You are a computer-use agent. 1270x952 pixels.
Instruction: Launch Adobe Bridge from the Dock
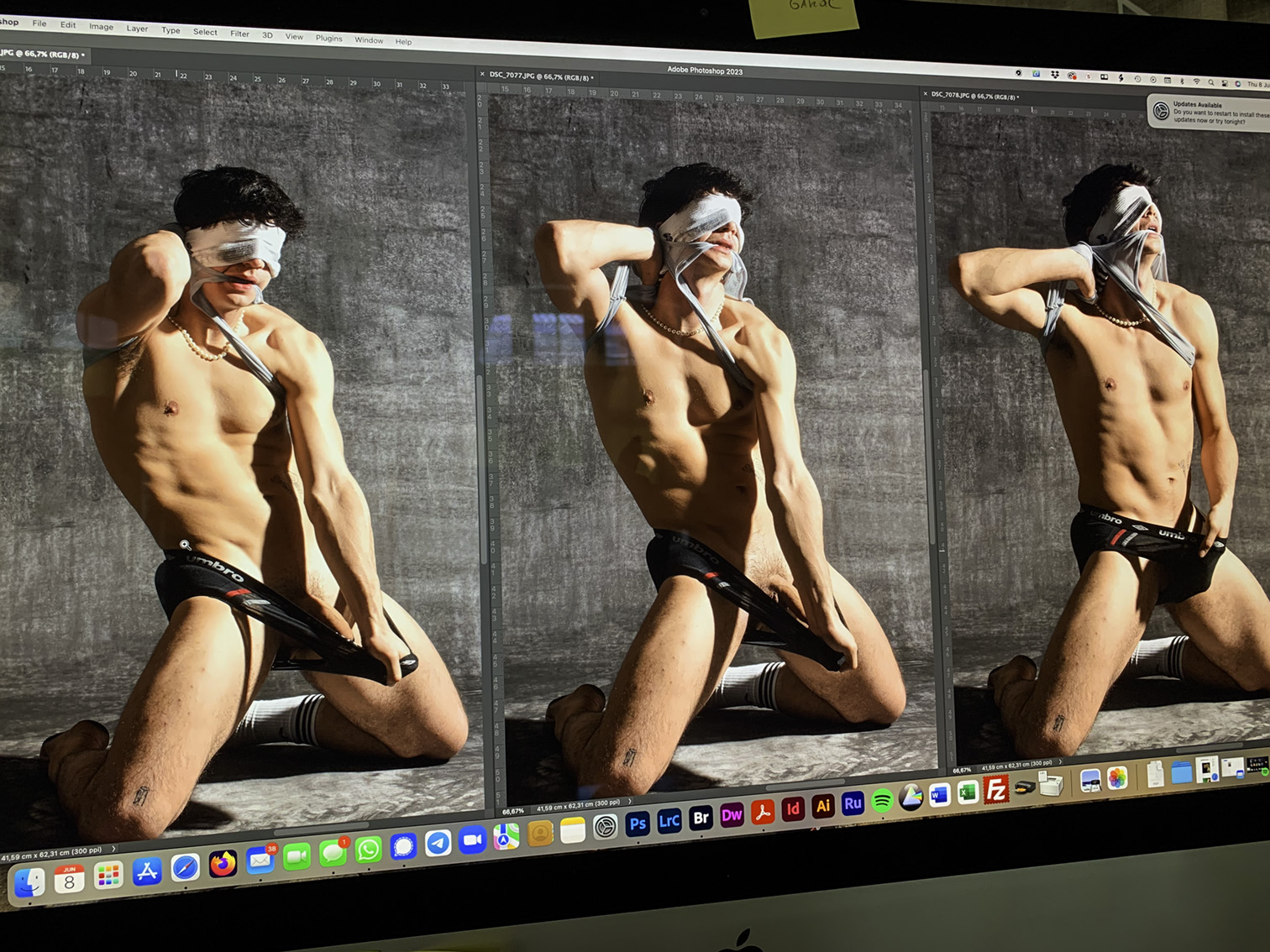click(x=701, y=818)
